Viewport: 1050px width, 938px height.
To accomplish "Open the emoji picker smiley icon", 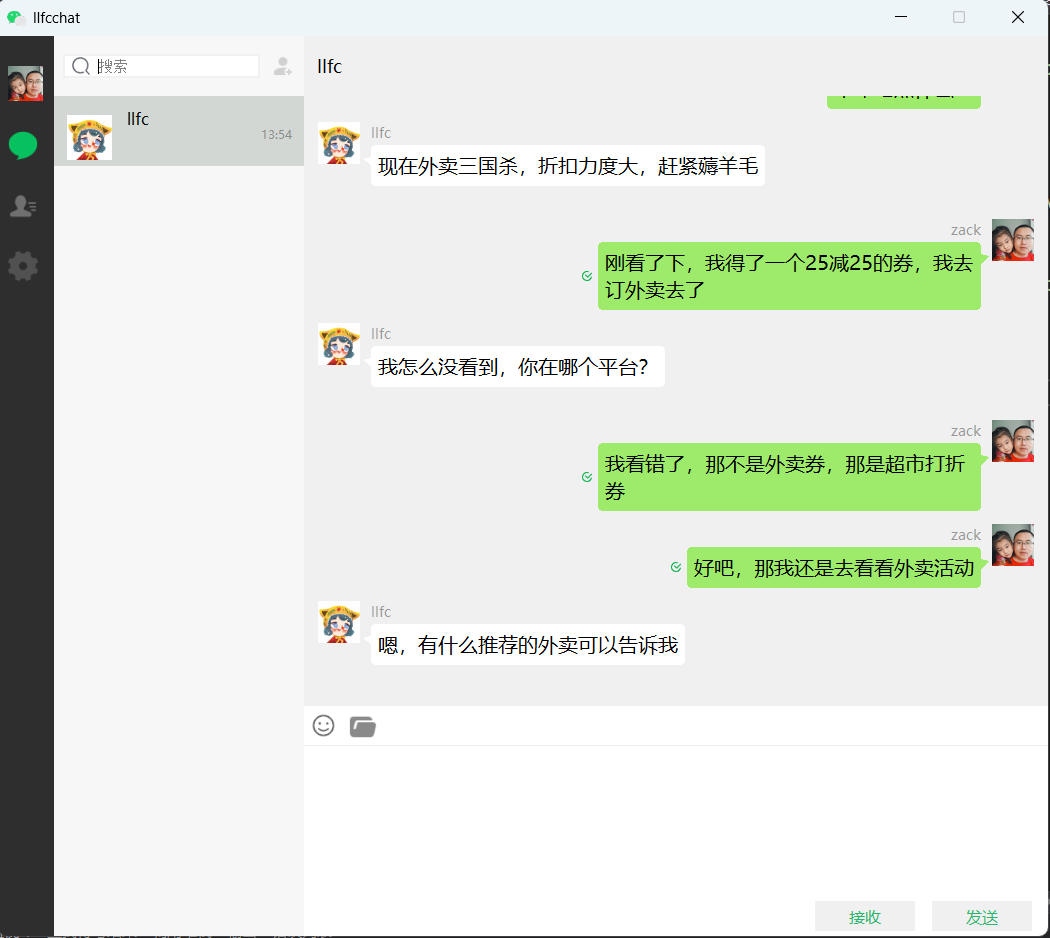I will (323, 726).
